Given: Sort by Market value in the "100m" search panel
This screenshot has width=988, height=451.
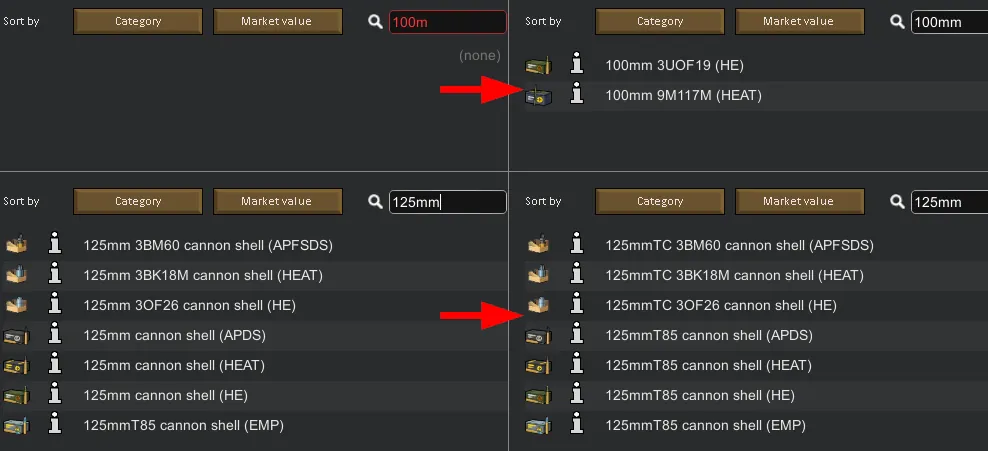Looking at the screenshot, I should coord(276,21).
